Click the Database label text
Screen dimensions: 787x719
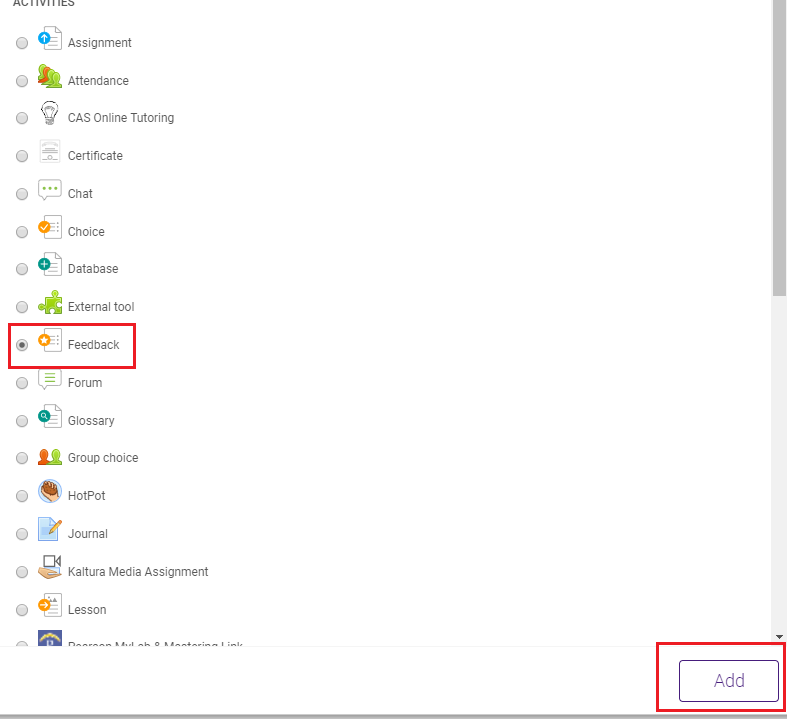[93, 269]
